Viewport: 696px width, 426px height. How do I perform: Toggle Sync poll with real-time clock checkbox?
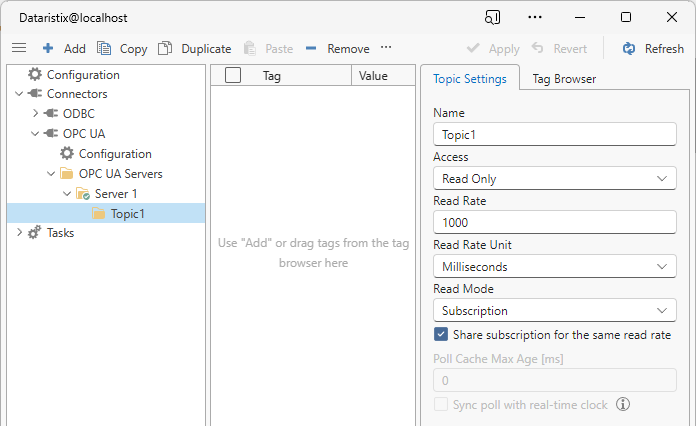pos(441,404)
